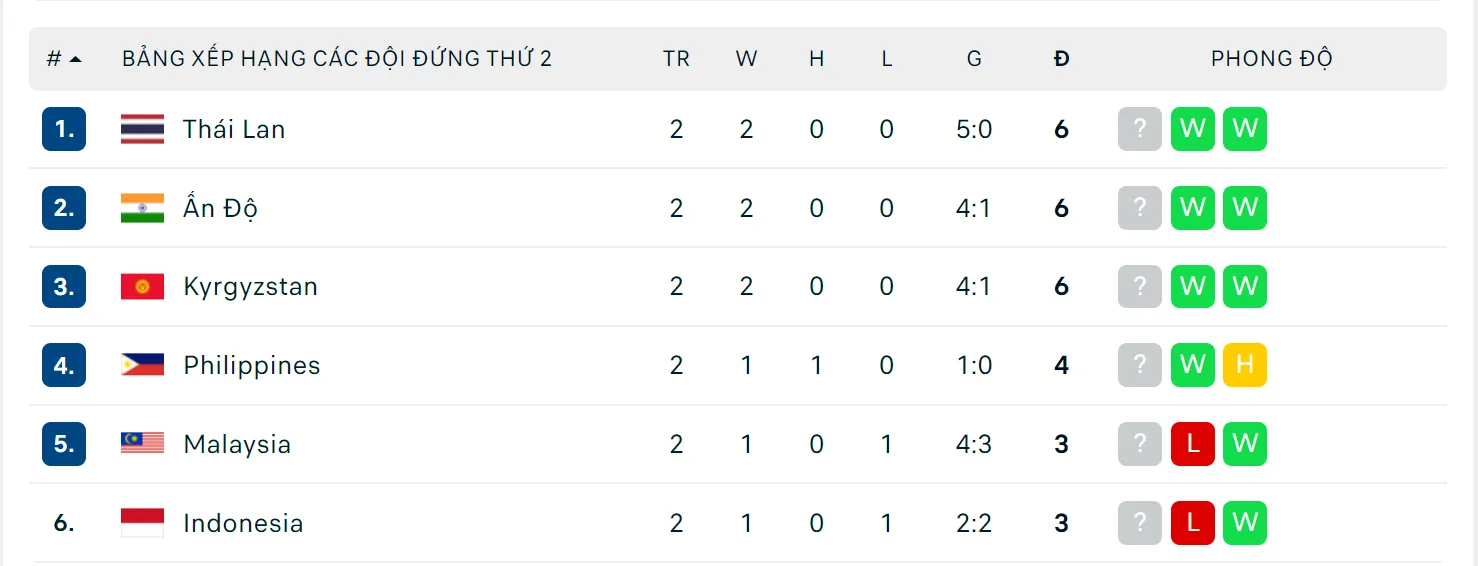Click the PHONG ĐỘ column header
1478x566 pixels.
(x=1271, y=59)
